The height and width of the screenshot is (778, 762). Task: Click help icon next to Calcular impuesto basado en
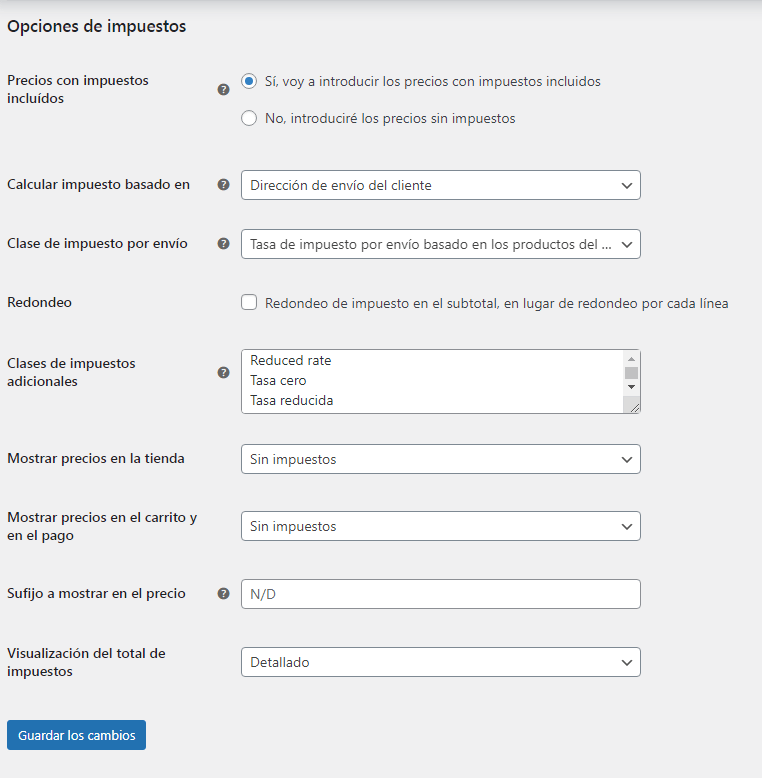(224, 185)
